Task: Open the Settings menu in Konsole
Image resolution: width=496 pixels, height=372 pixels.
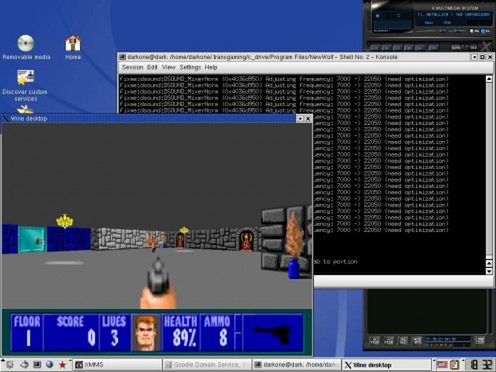Action: (190, 67)
